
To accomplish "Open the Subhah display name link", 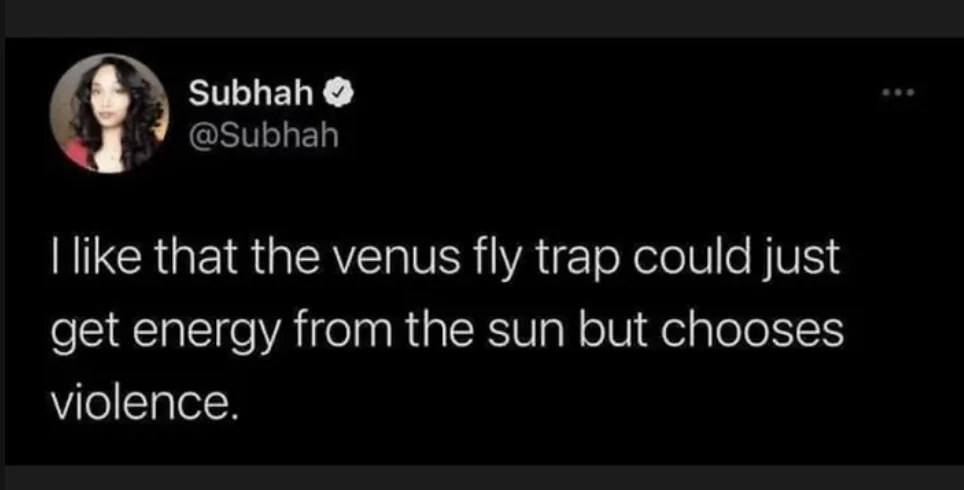I will point(251,93).
